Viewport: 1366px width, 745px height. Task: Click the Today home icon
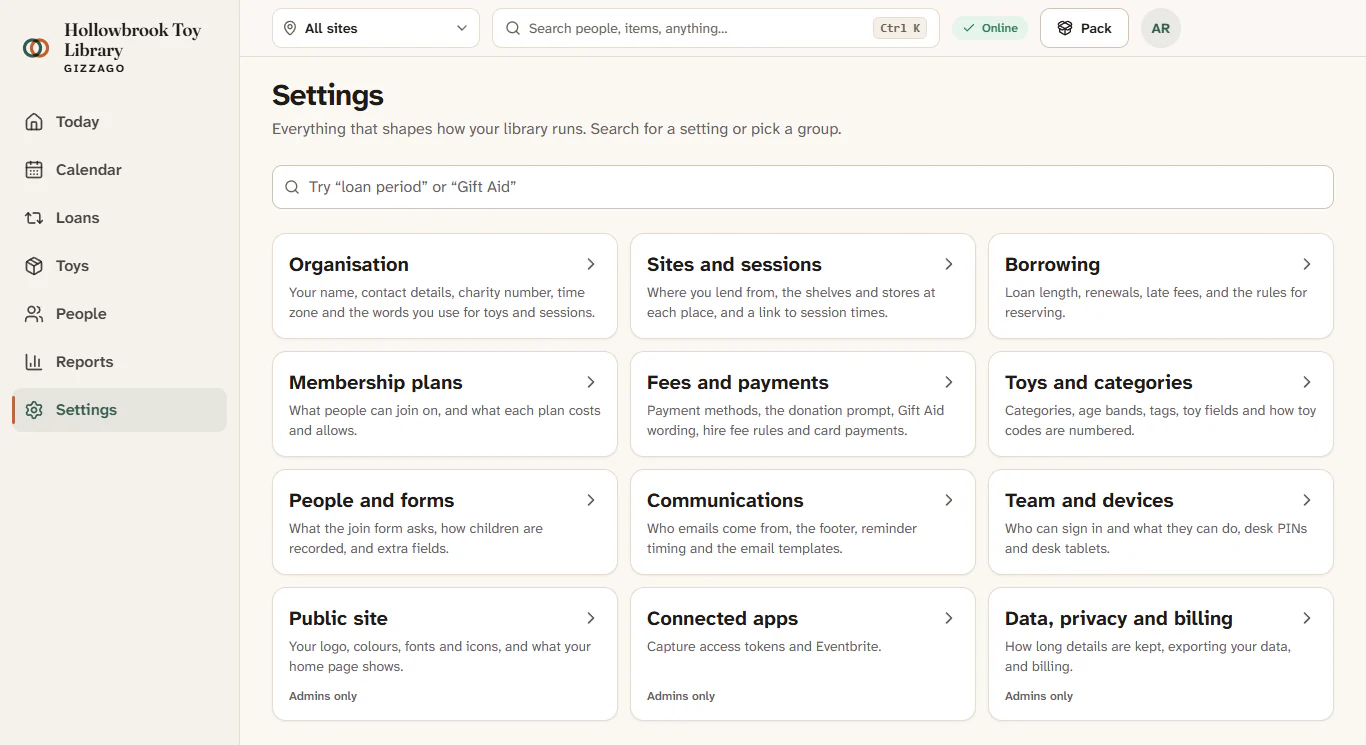[x=34, y=122]
